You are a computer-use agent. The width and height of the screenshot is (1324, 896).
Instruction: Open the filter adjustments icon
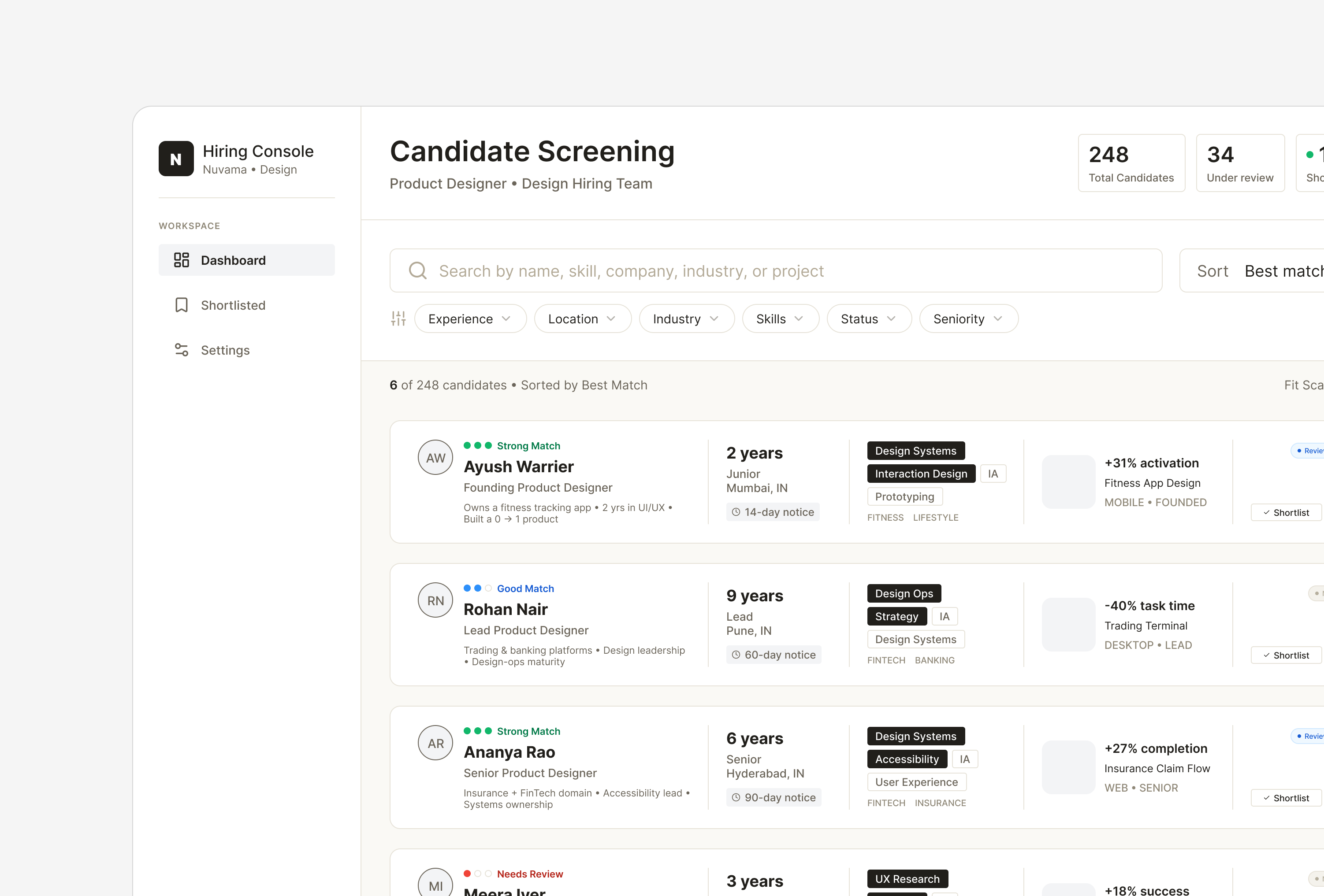point(398,319)
